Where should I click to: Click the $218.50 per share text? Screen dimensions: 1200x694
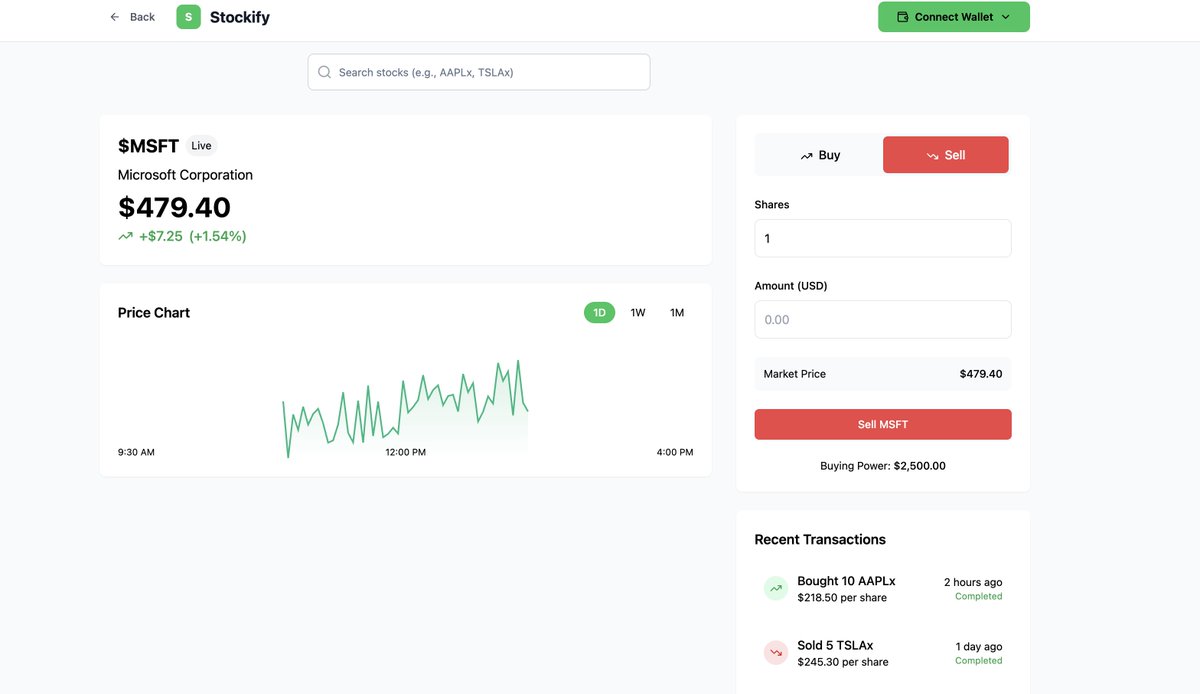click(x=842, y=598)
